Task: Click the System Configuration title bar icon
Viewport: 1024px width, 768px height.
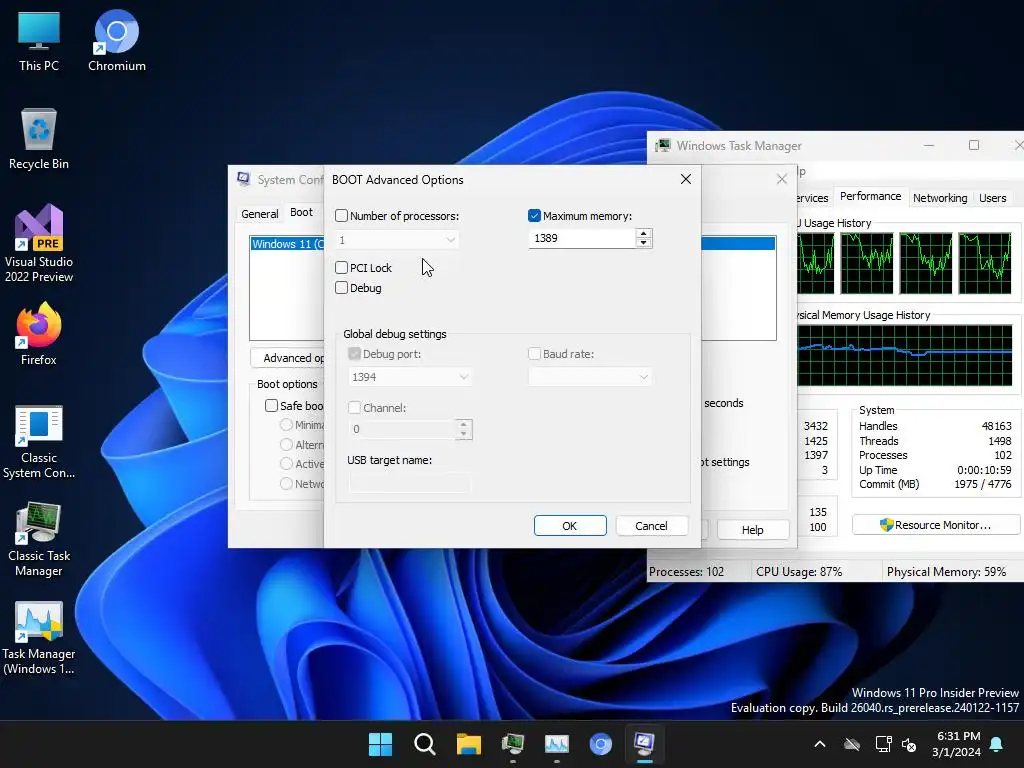Action: pyautogui.click(x=244, y=179)
